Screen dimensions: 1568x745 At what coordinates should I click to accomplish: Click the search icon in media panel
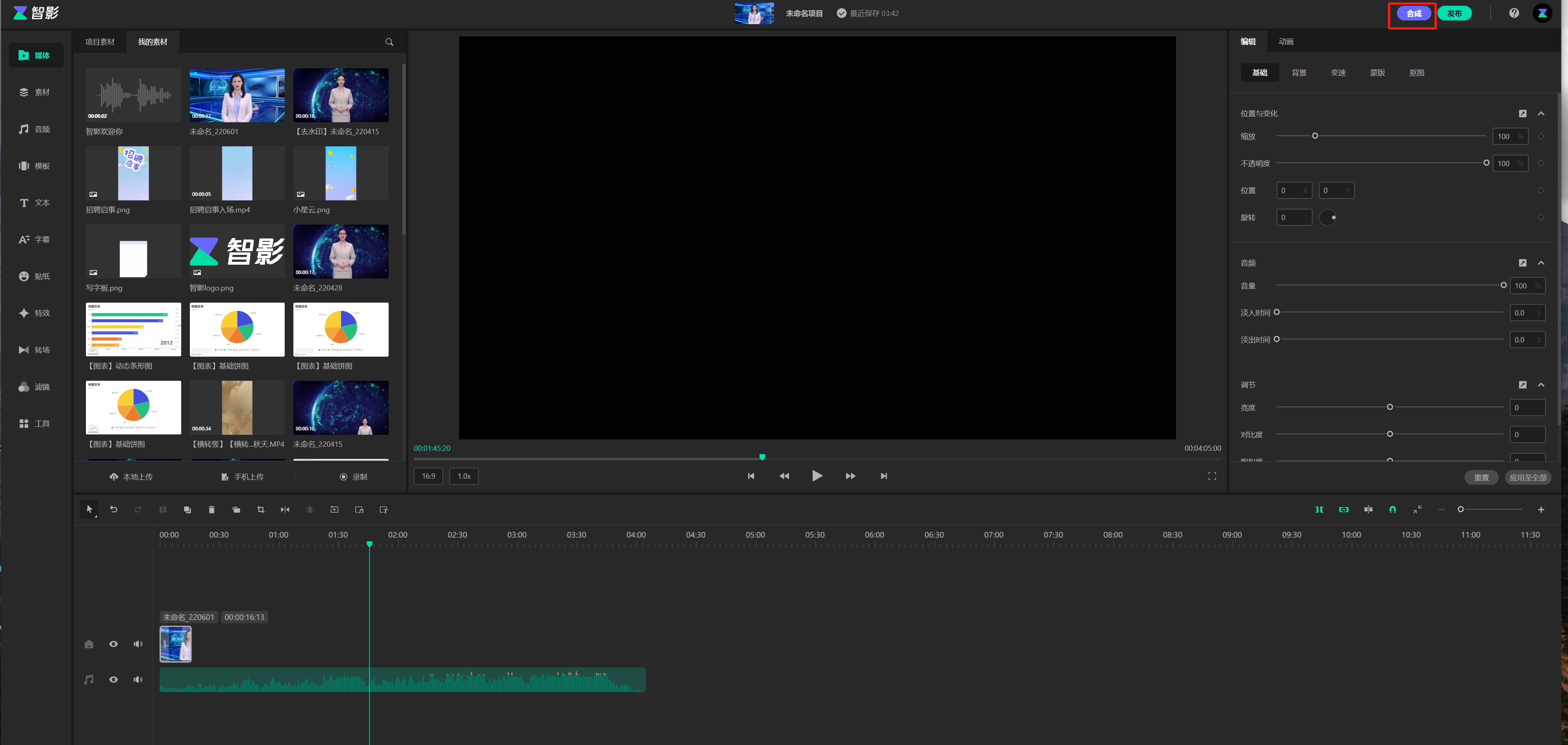[389, 42]
